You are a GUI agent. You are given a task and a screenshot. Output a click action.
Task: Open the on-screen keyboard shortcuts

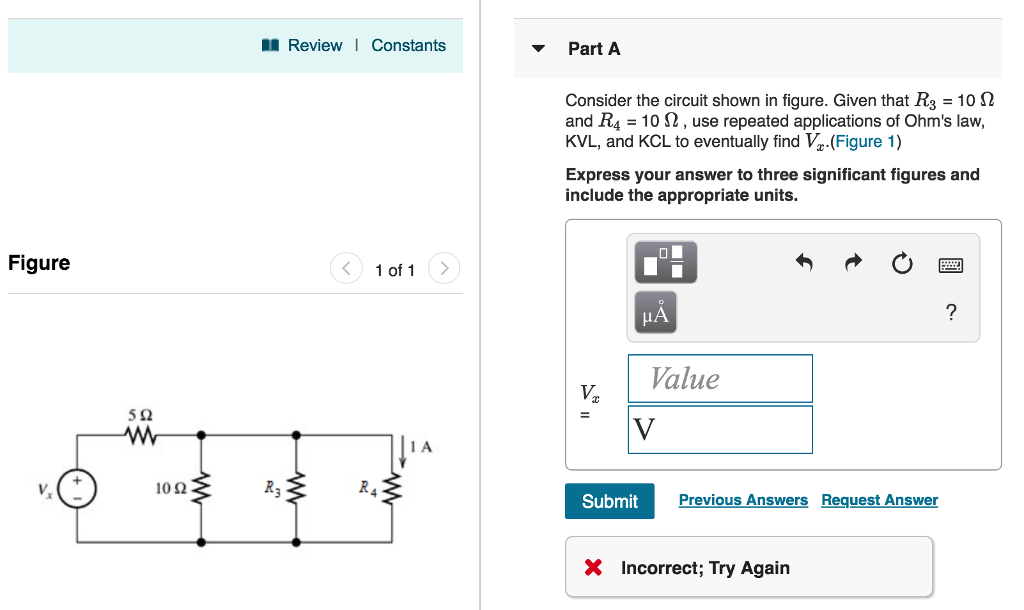click(950, 264)
